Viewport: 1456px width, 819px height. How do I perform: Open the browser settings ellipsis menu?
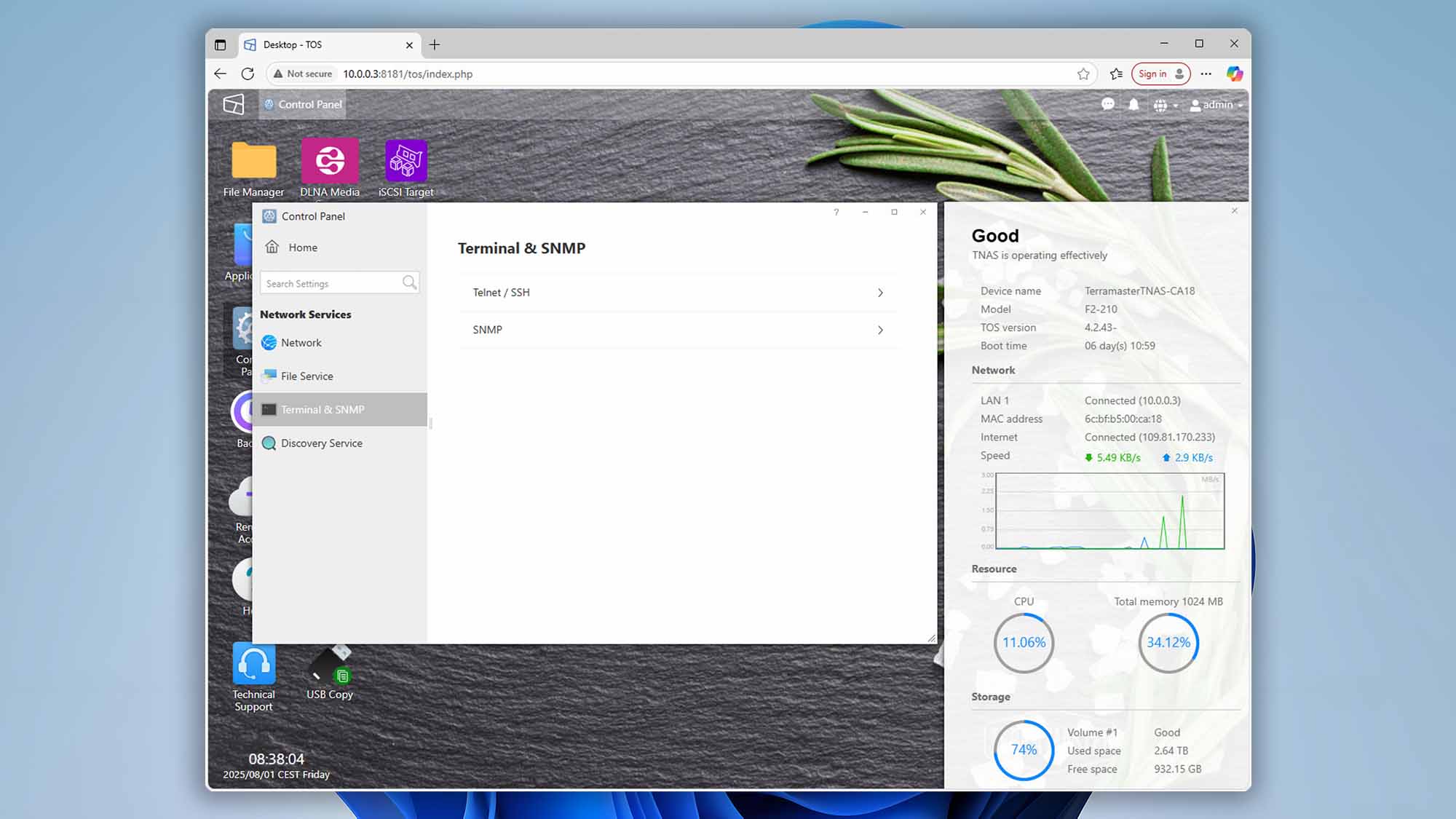pyautogui.click(x=1206, y=74)
